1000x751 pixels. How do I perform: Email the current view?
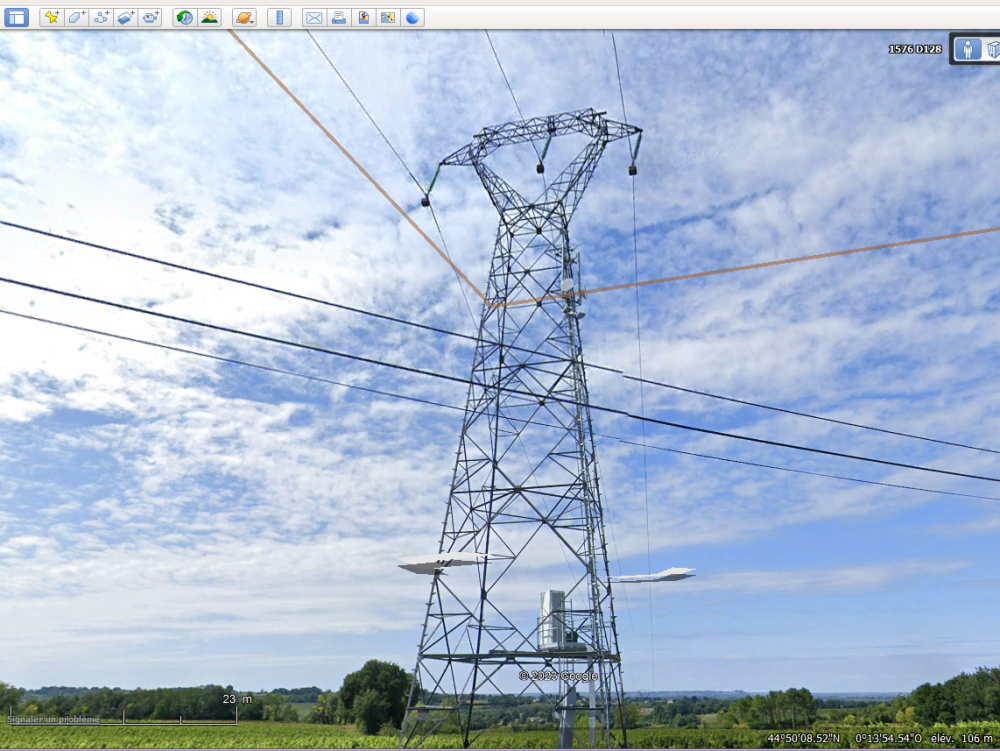tap(314, 17)
